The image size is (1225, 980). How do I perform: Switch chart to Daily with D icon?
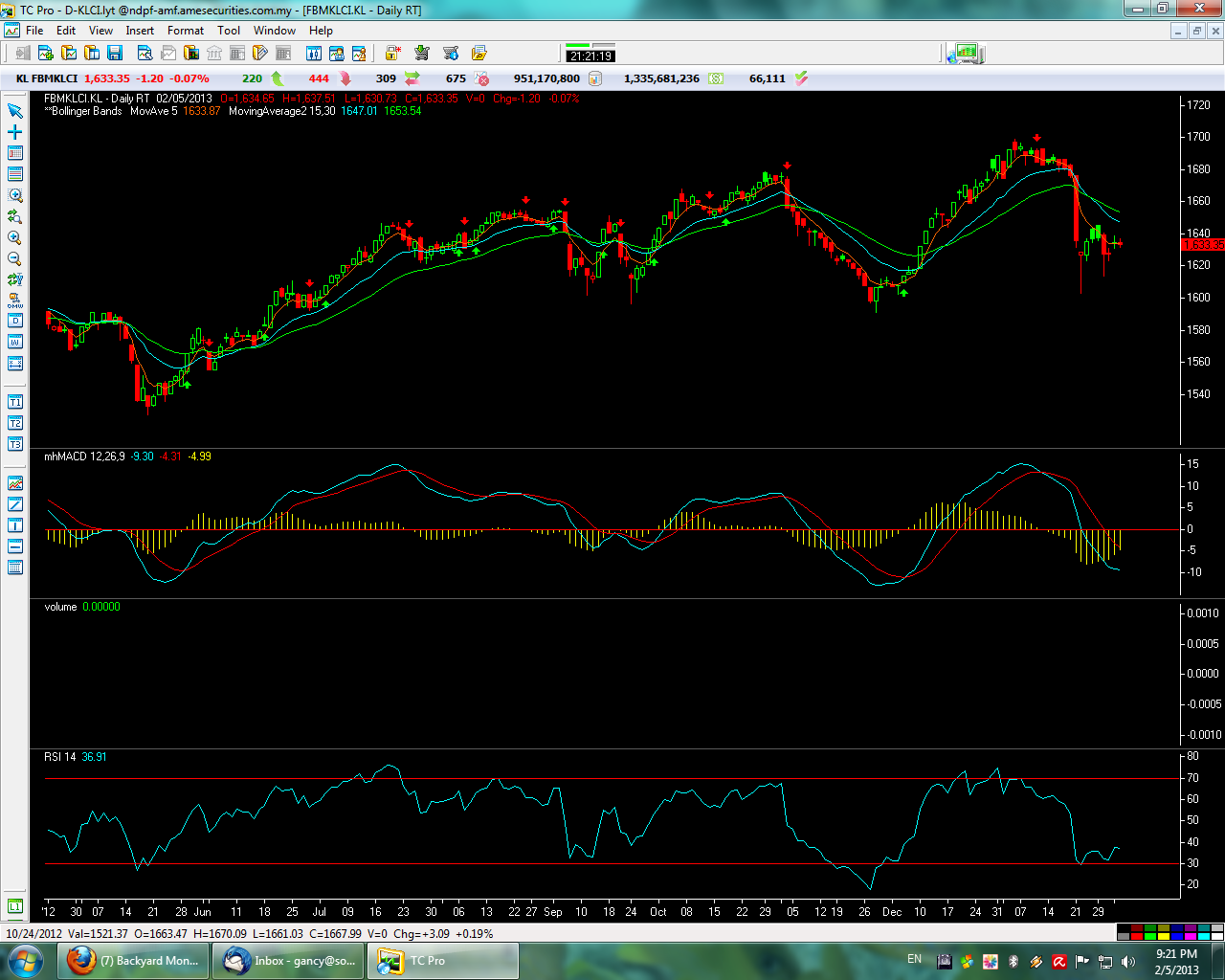(14, 321)
